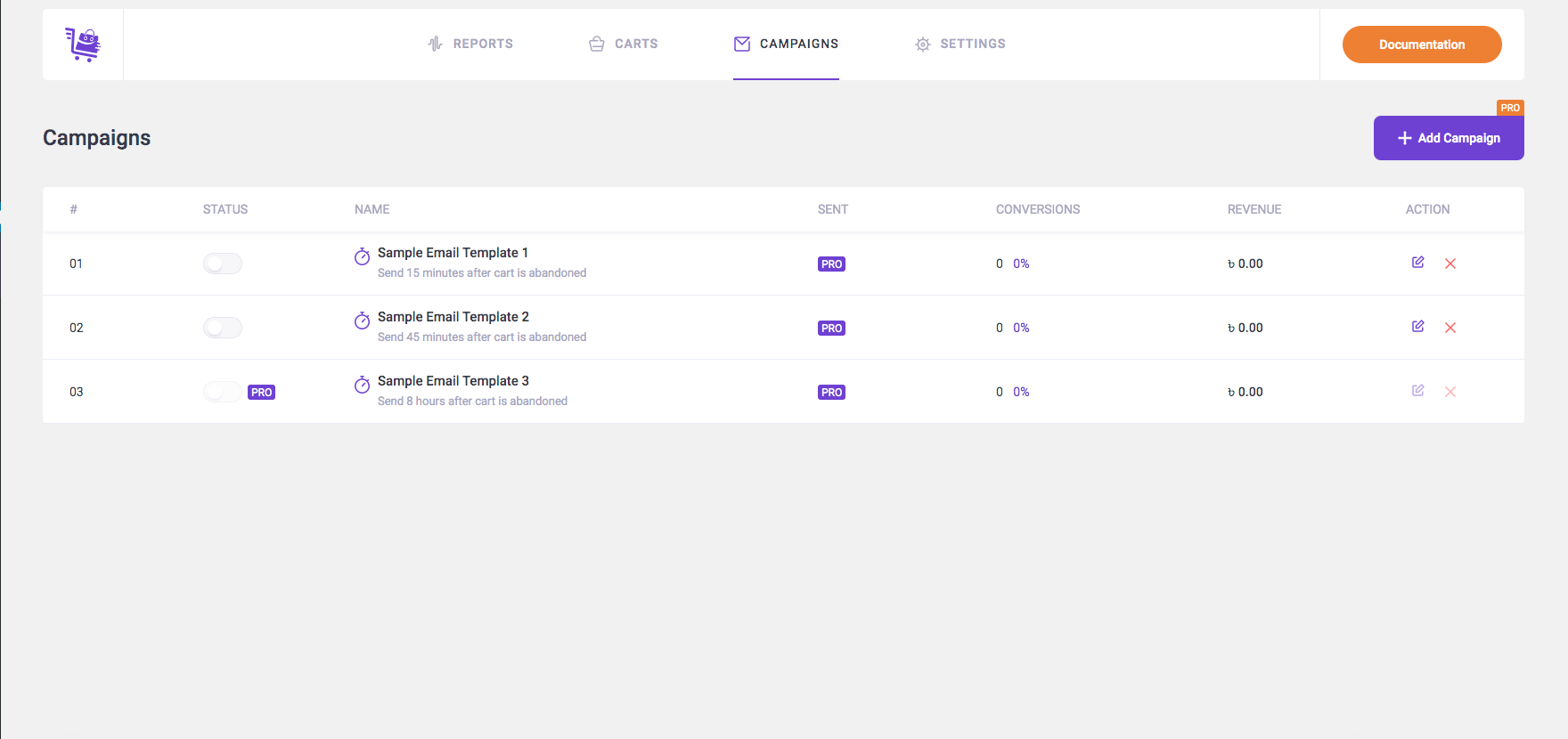Click the shopping cart logo icon

(83, 45)
